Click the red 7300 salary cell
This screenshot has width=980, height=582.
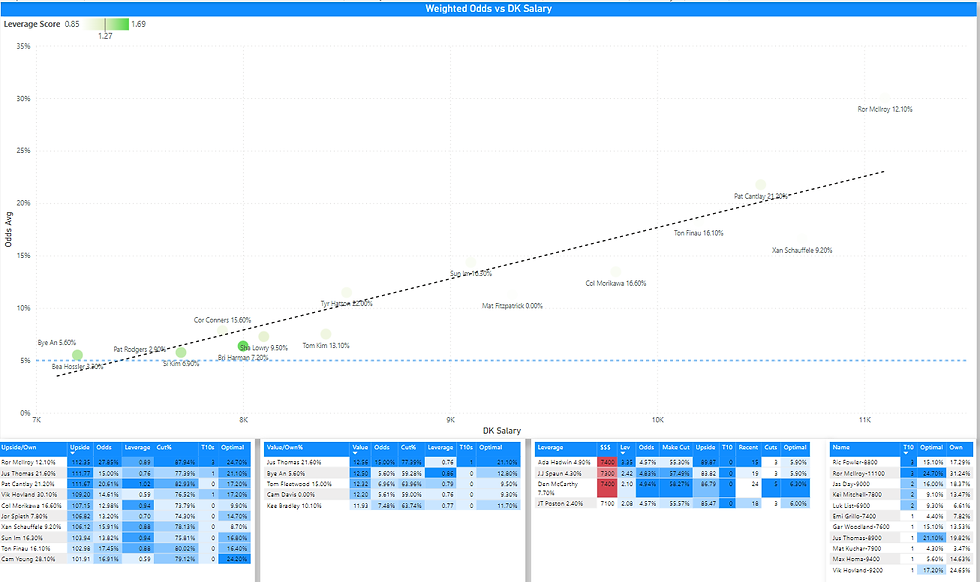[608, 473]
